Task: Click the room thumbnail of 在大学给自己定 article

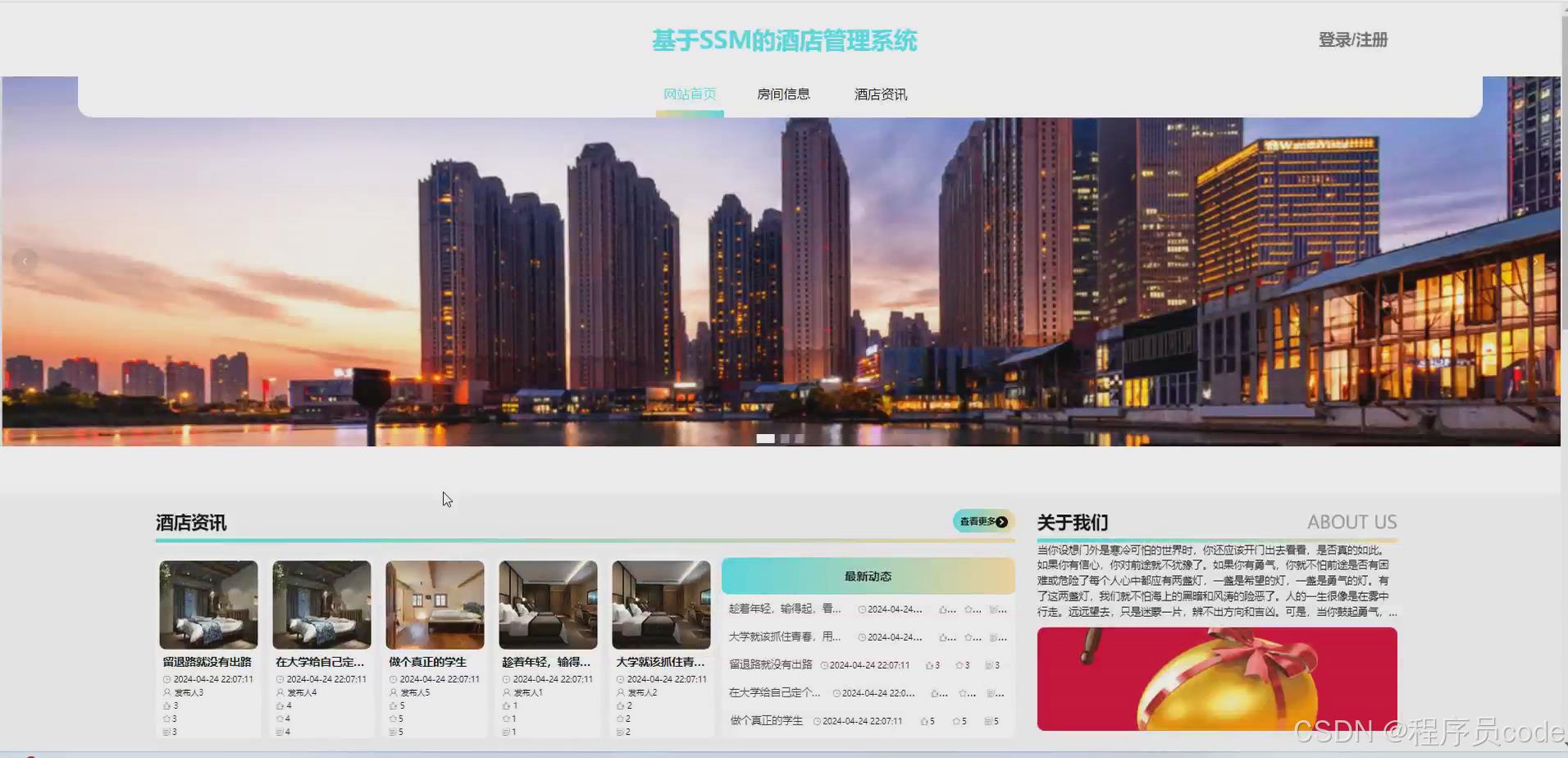Action: pyautogui.click(x=321, y=604)
